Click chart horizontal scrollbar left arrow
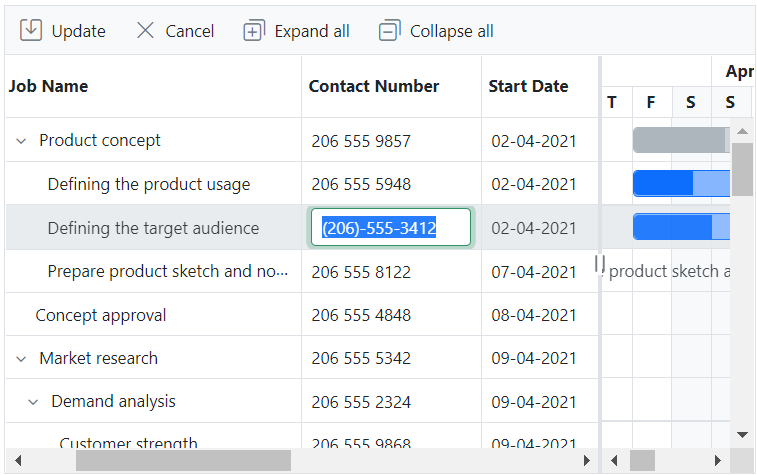 pos(615,461)
